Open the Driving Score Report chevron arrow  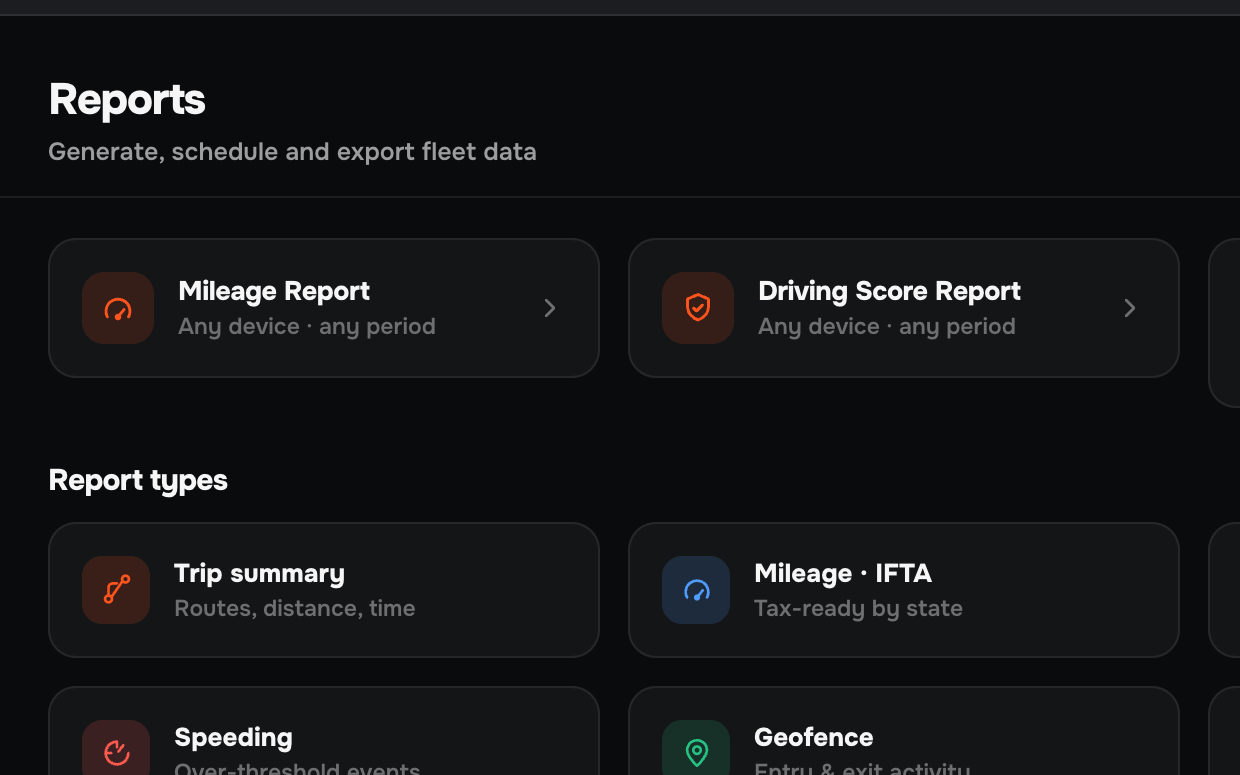tap(1130, 308)
